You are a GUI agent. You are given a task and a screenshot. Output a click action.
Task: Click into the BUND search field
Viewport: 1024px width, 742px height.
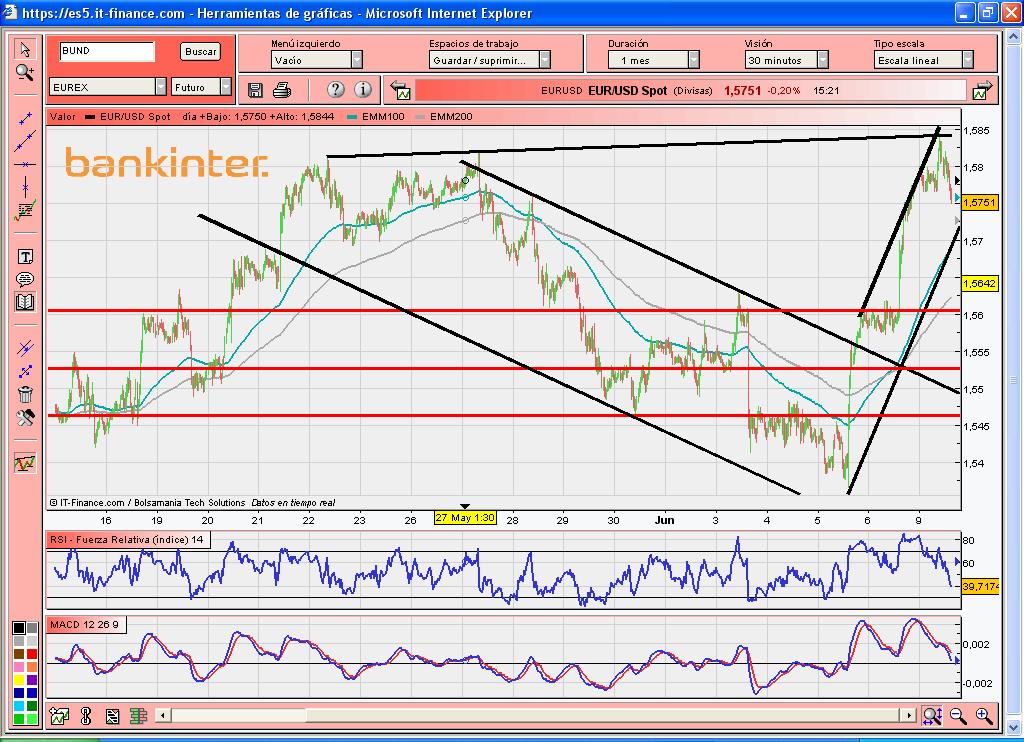(107, 52)
